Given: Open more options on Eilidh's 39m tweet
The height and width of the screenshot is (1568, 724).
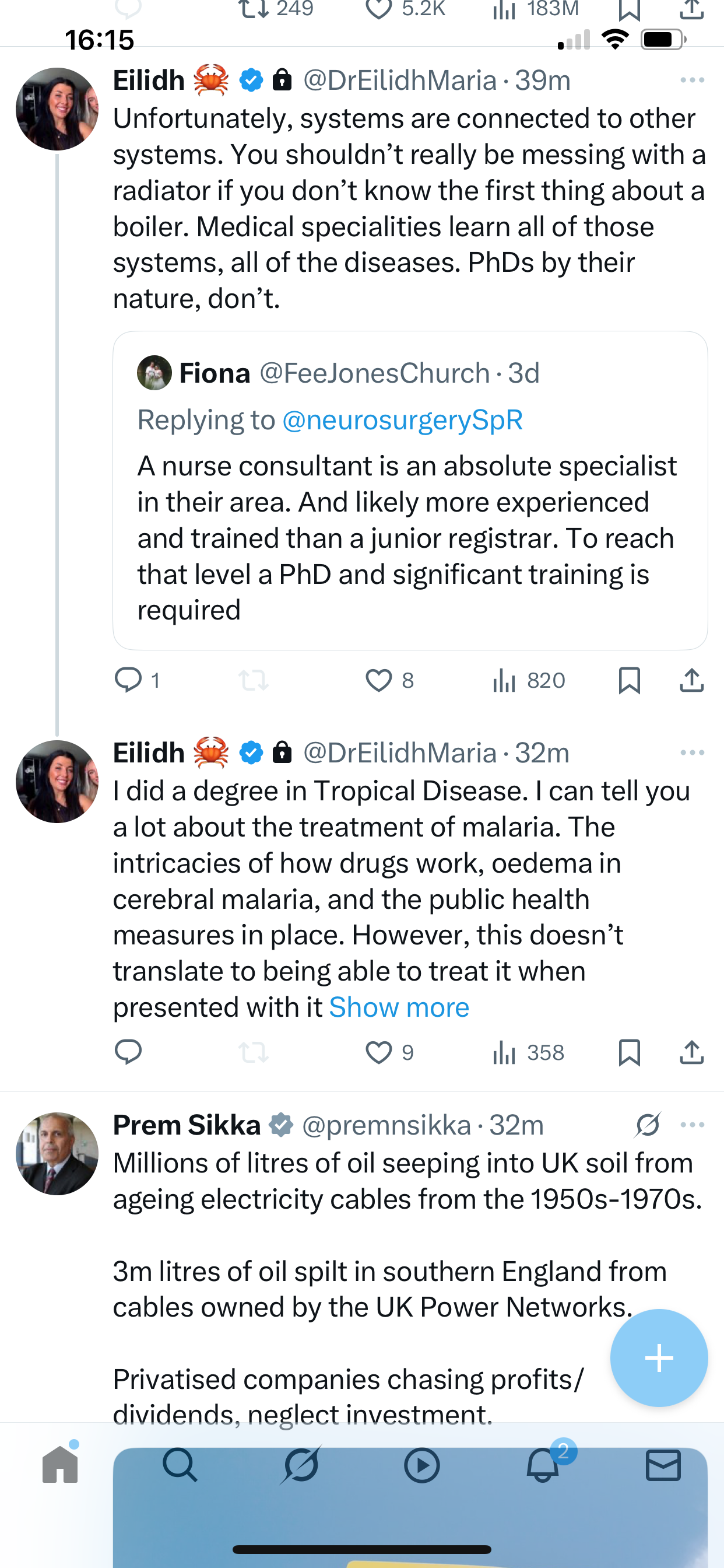Looking at the screenshot, I should coord(693,80).
